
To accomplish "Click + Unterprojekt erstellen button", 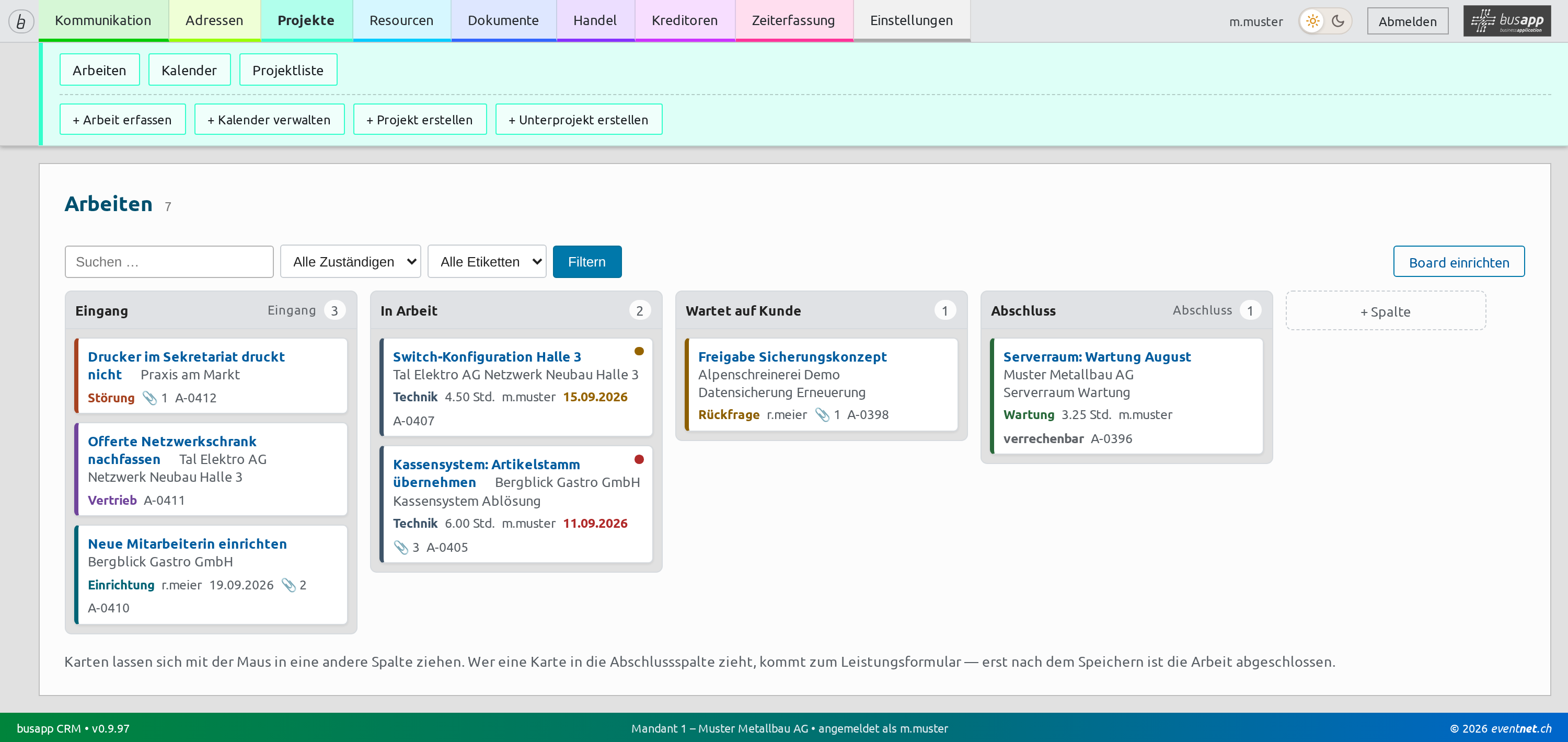I will pos(578,119).
